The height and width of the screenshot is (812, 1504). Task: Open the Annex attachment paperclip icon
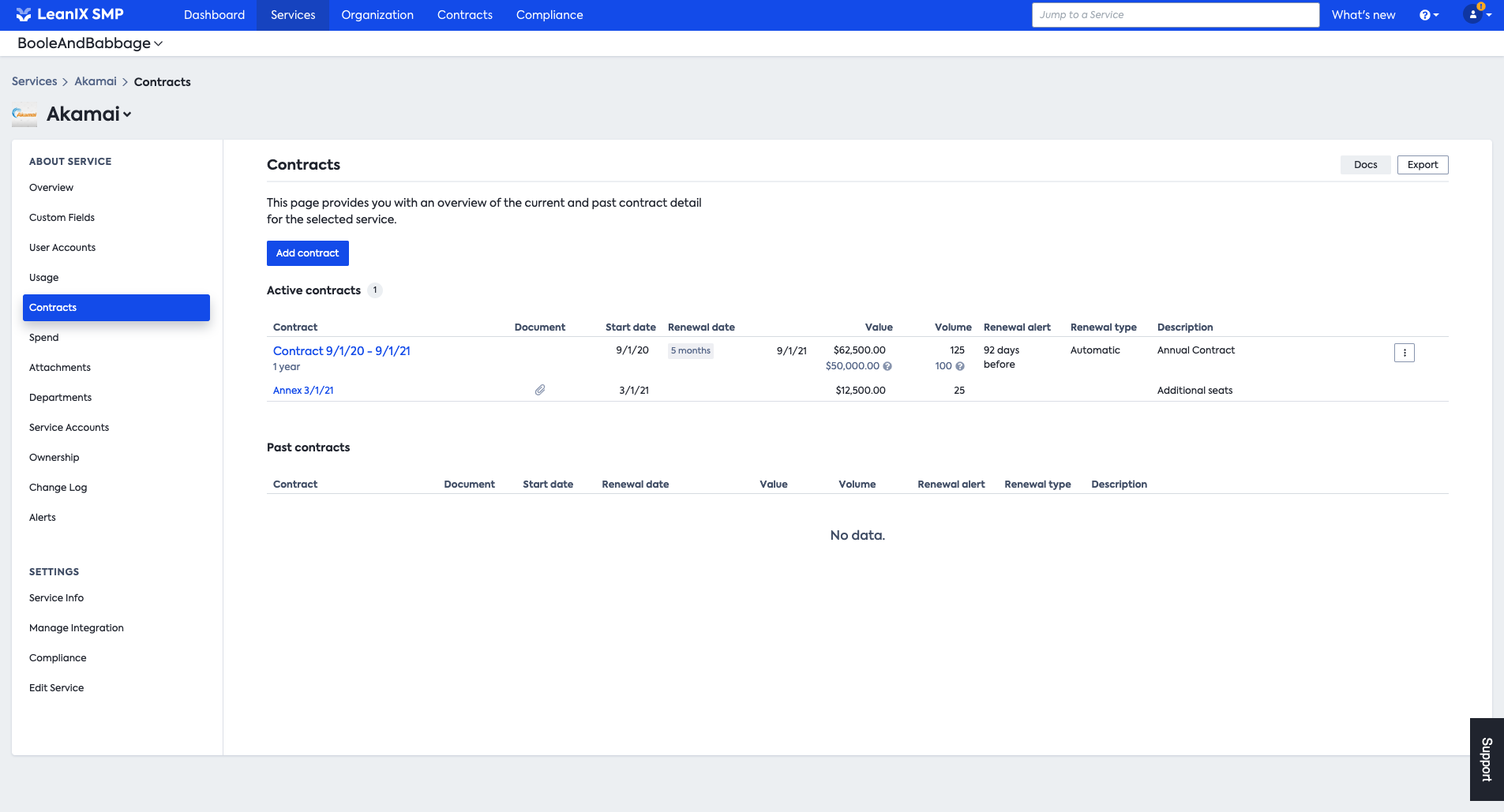tap(540, 390)
